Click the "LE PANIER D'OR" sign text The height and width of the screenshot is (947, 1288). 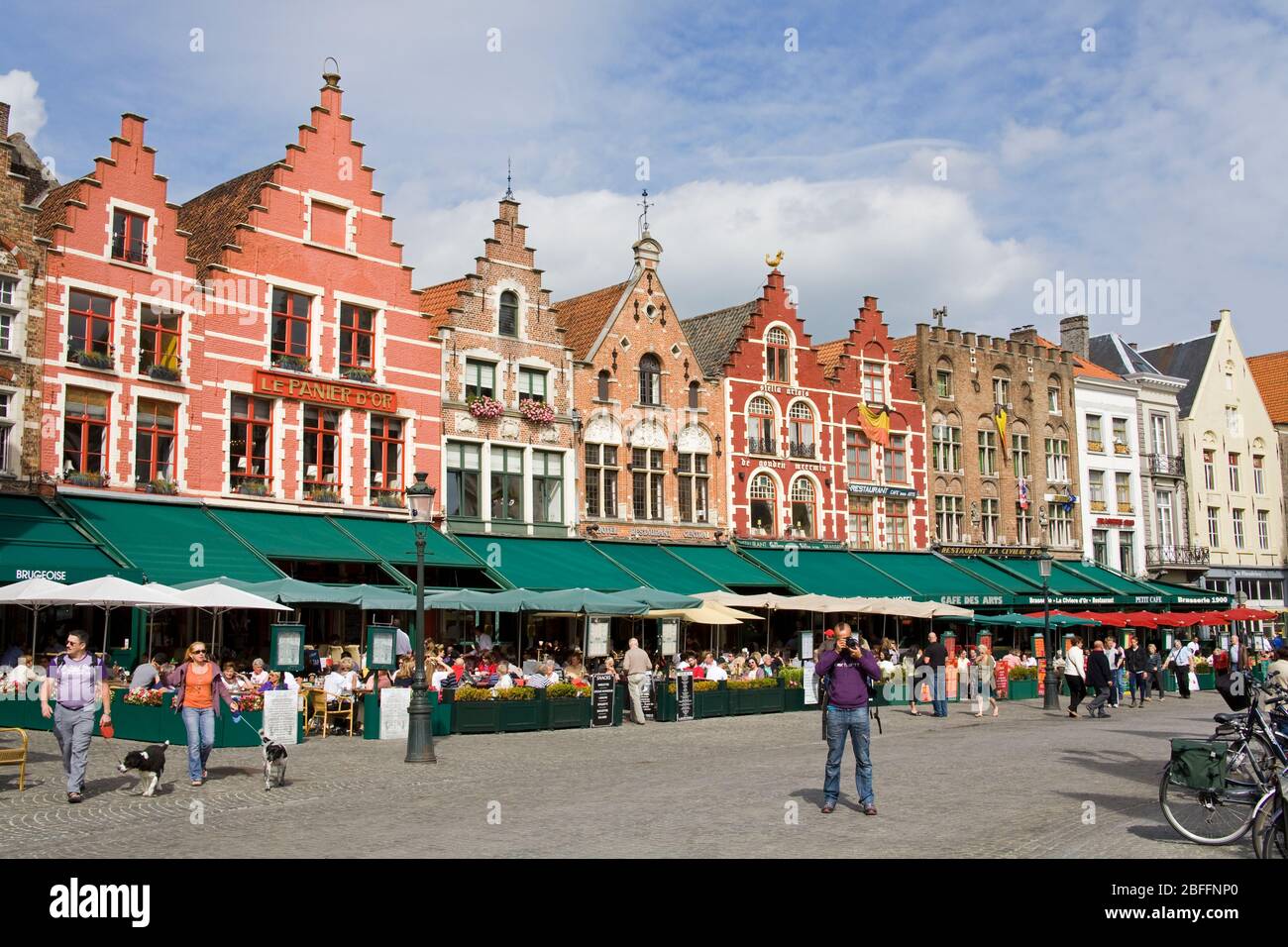(328, 395)
